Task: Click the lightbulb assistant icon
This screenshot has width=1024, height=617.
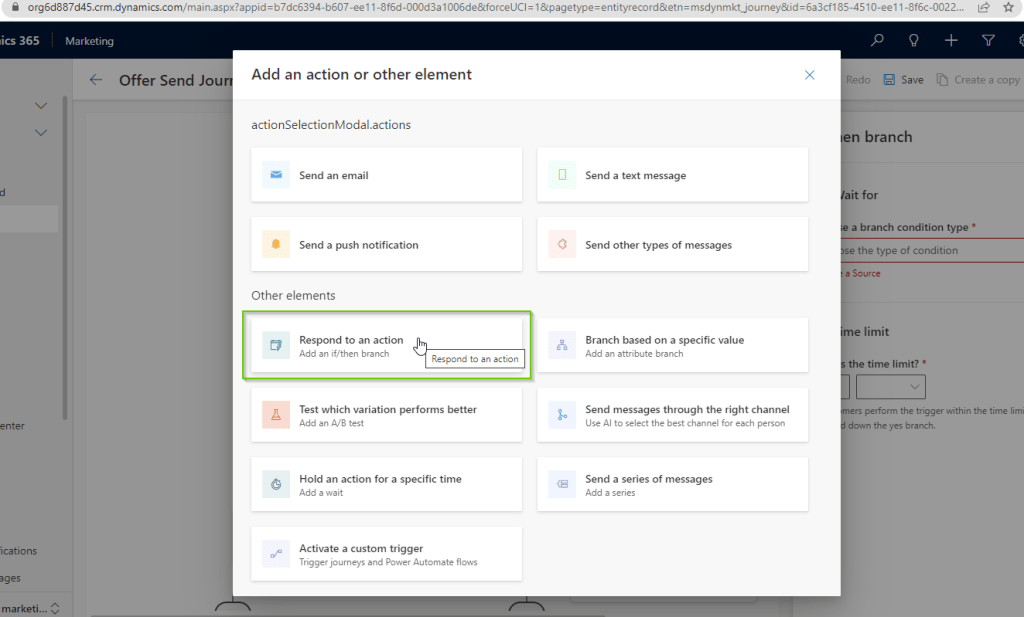Action: (913, 41)
